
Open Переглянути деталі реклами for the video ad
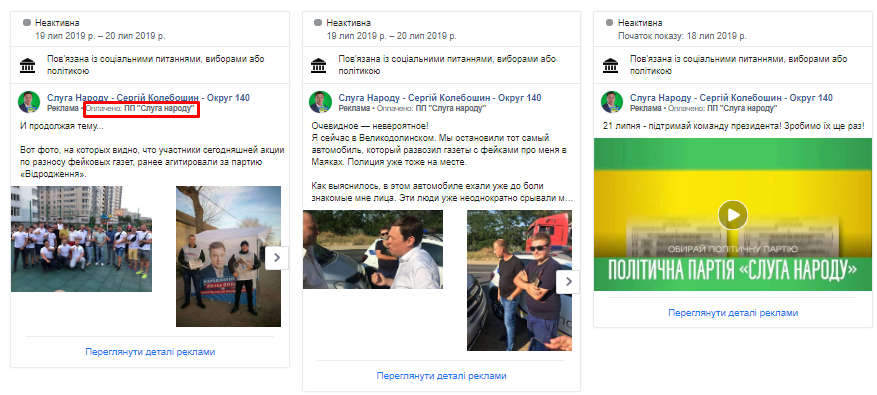[733, 313]
